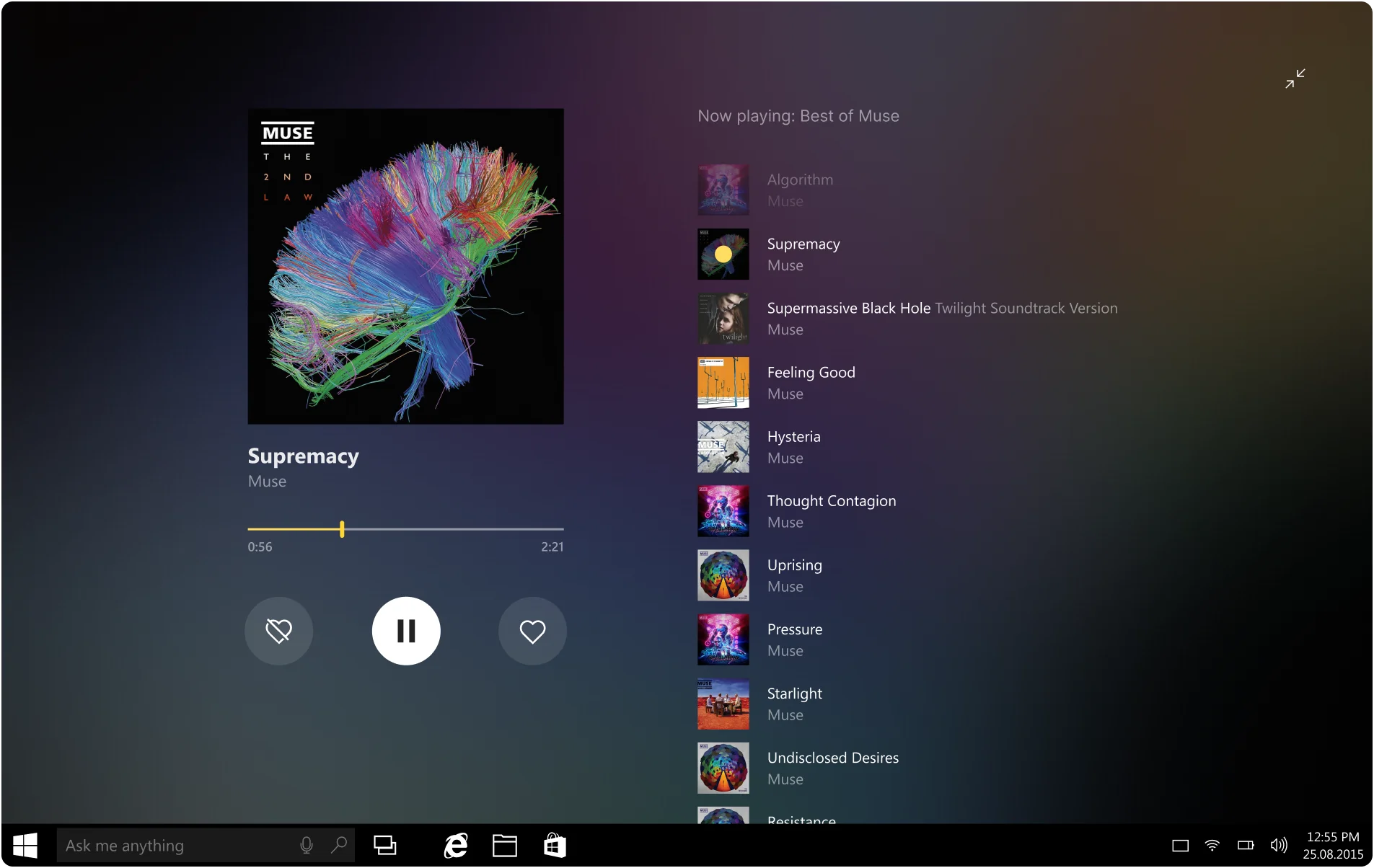Open the Windows Start menu
This screenshot has width=1374, height=868.
coord(25,845)
